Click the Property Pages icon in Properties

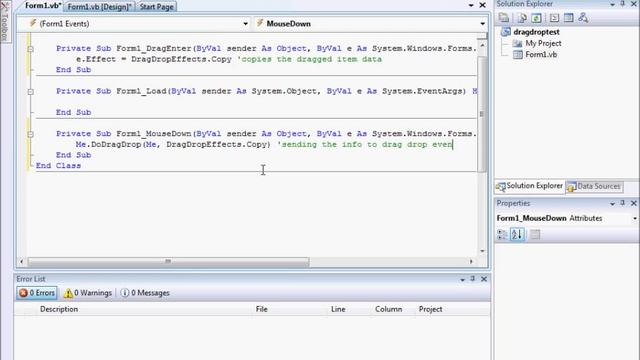535,234
